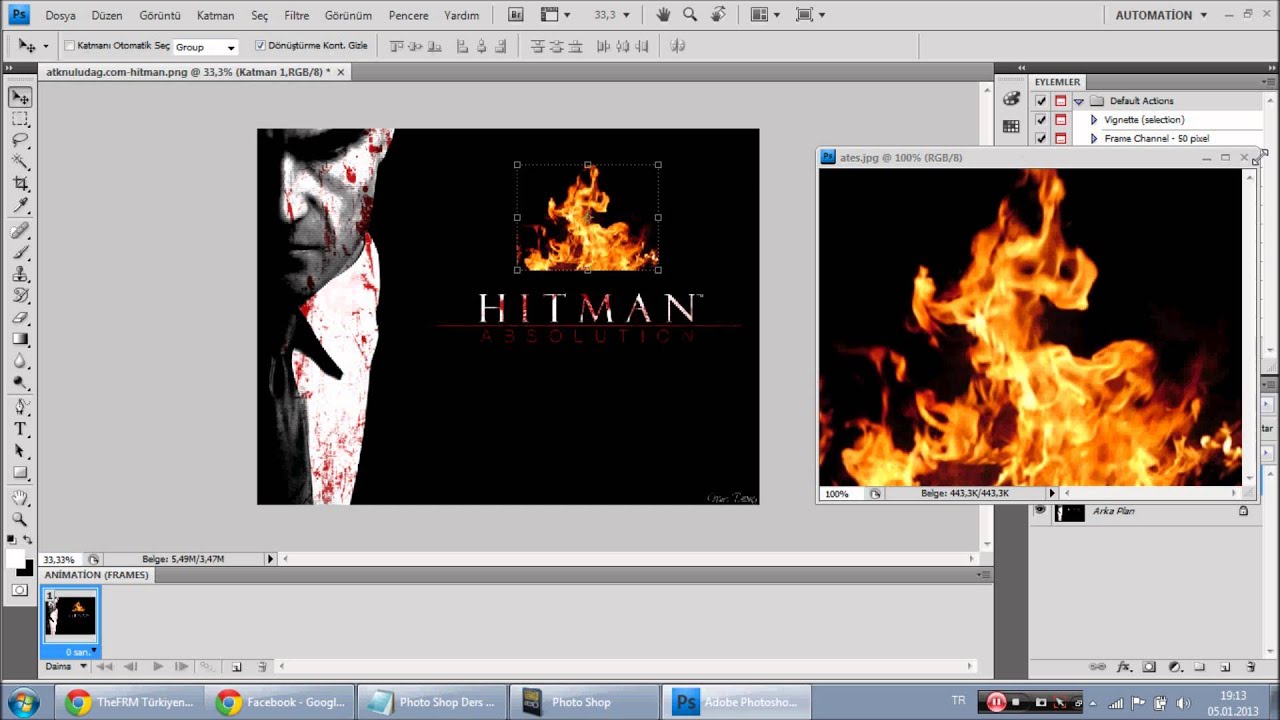Toggle dialog control for Default Actions

(1060, 101)
